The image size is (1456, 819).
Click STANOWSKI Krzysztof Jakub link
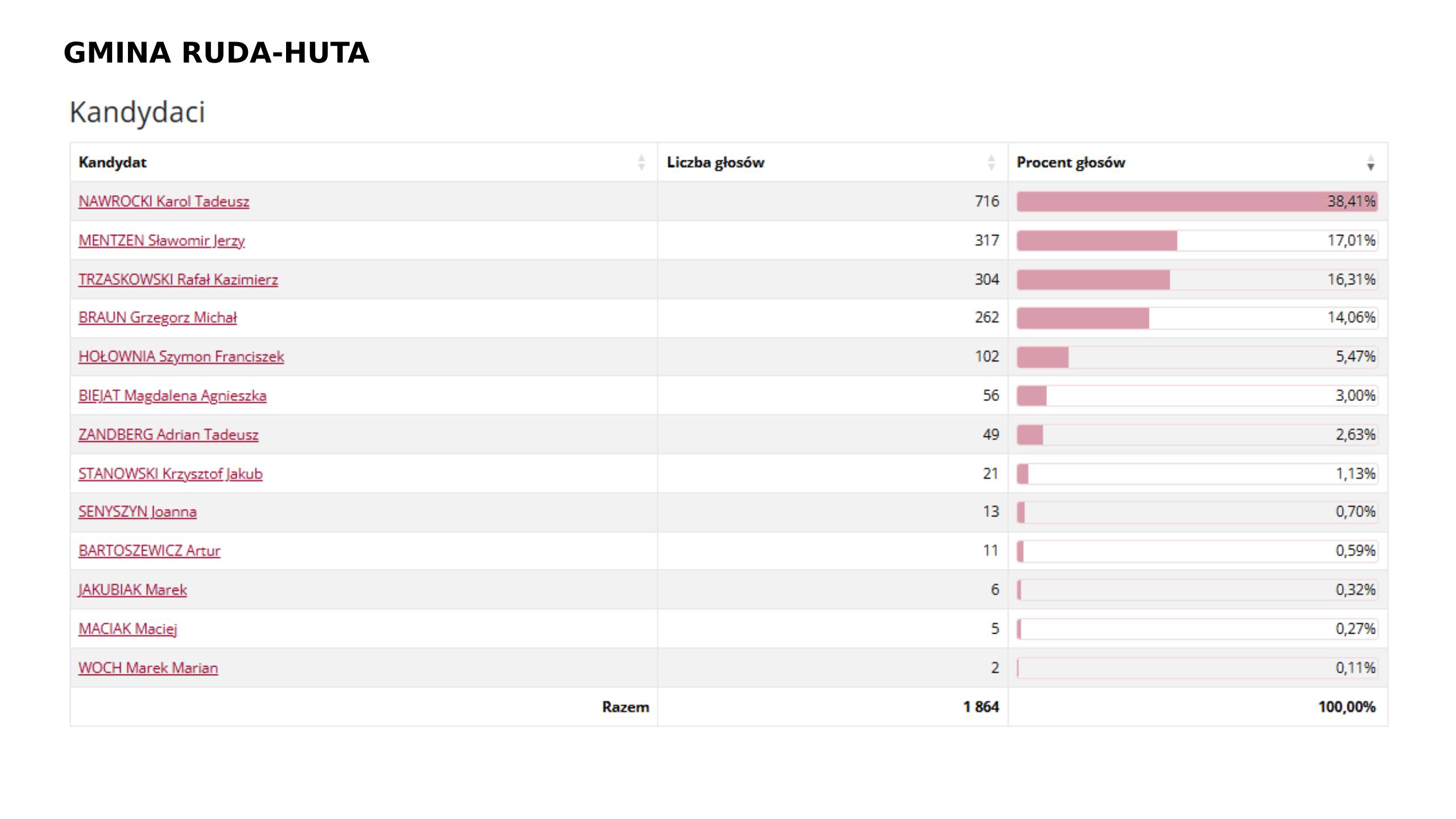point(171,474)
